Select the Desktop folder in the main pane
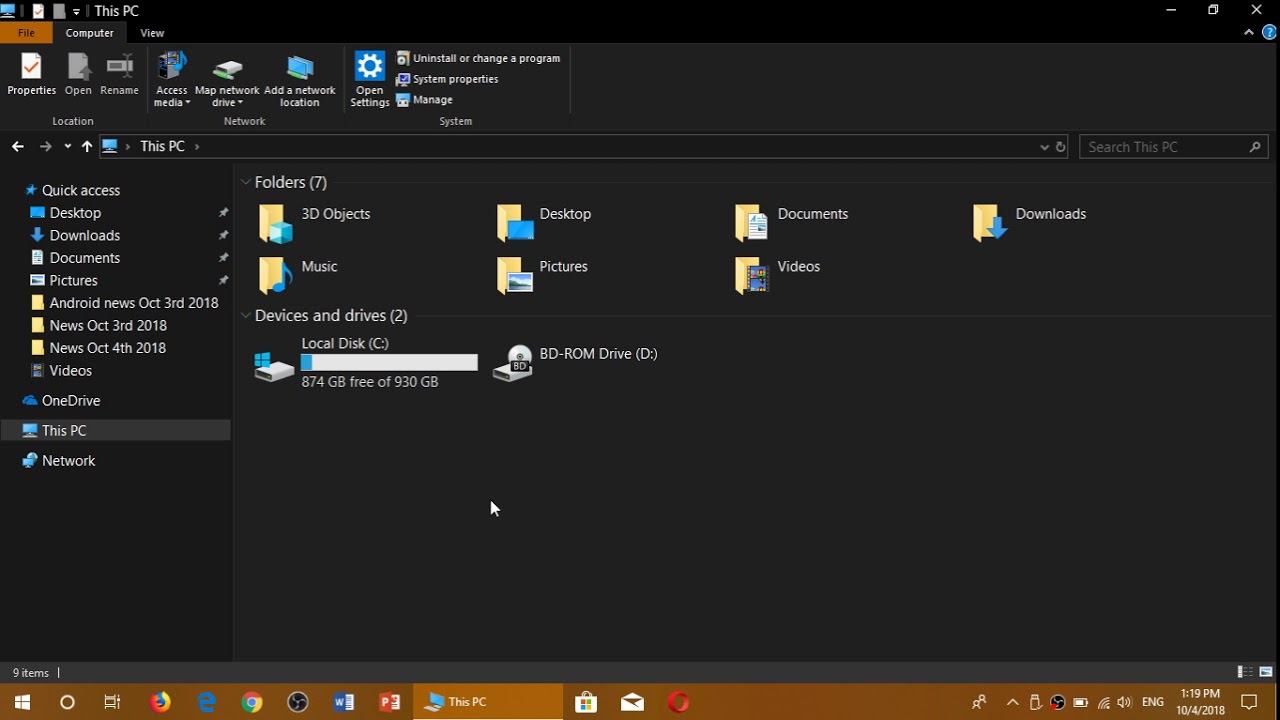 click(x=545, y=223)
